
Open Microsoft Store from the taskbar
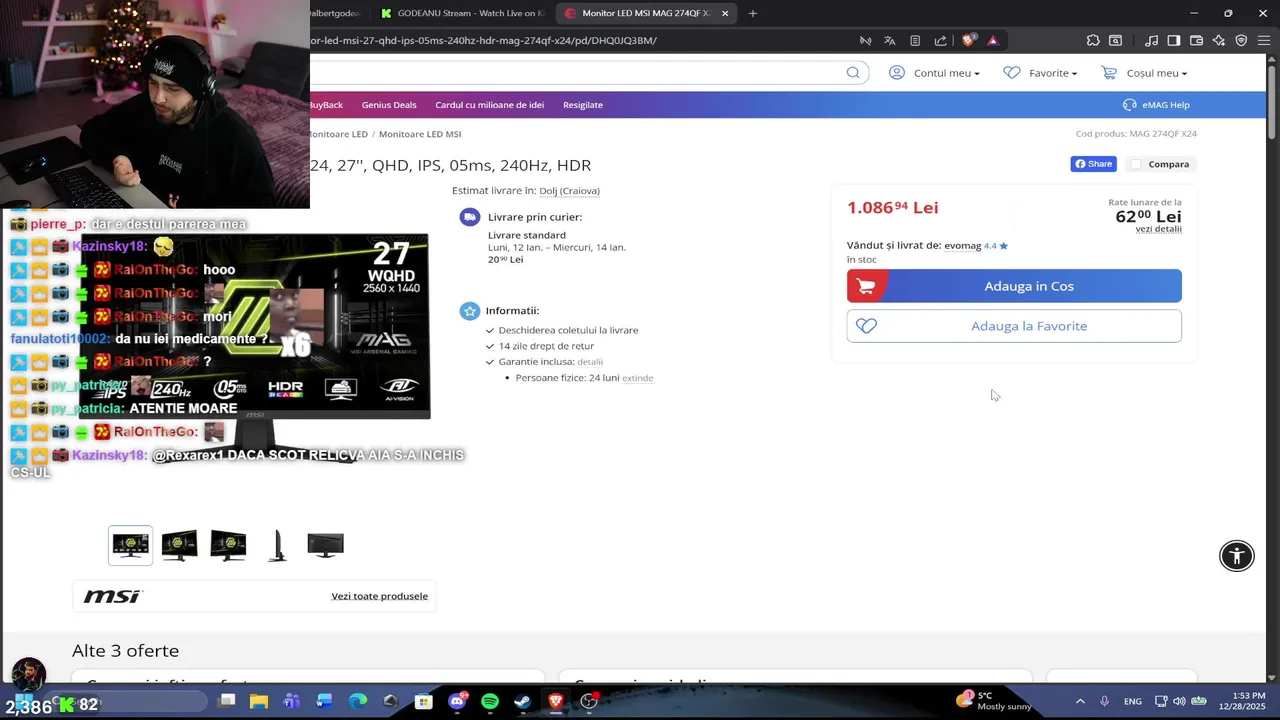click(424, 701)
